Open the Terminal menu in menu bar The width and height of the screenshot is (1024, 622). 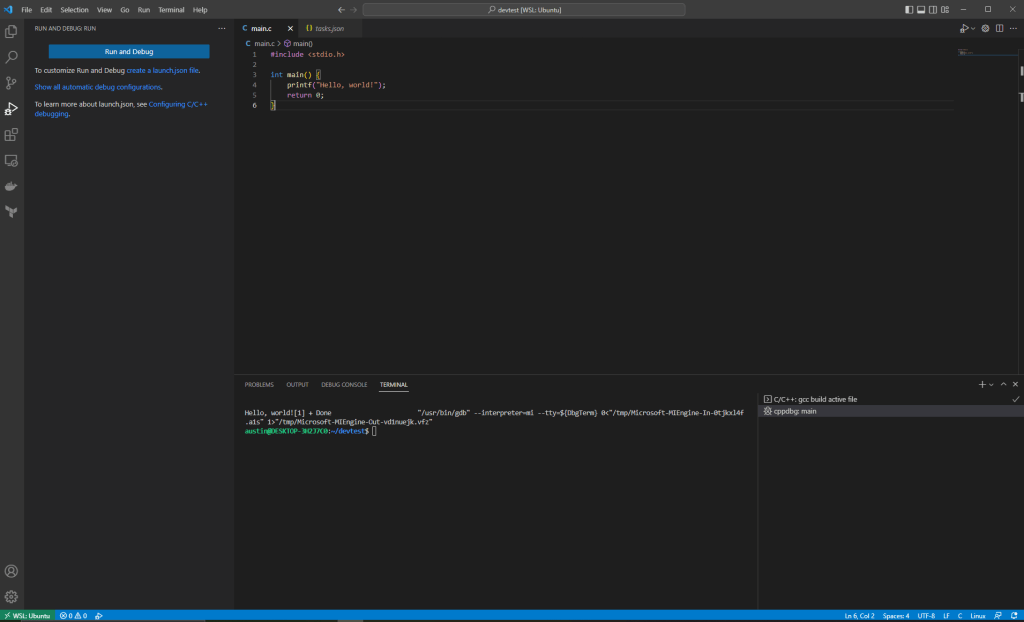(171, 9)
